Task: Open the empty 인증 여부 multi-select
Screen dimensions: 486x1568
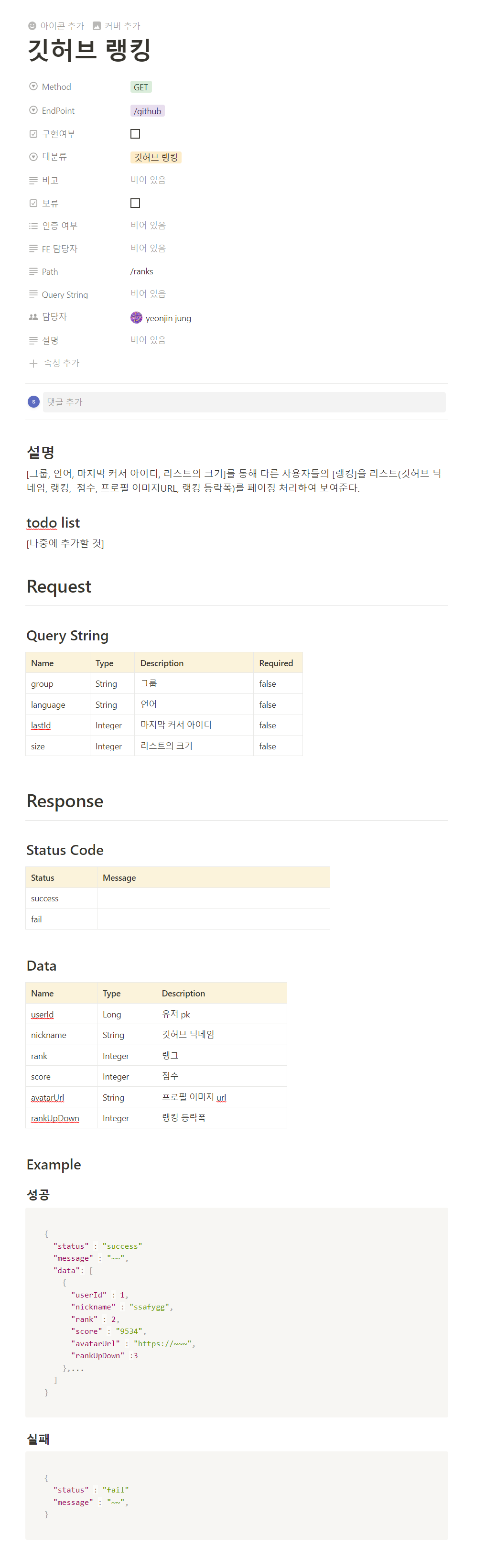Action: (x=148, y=225)
